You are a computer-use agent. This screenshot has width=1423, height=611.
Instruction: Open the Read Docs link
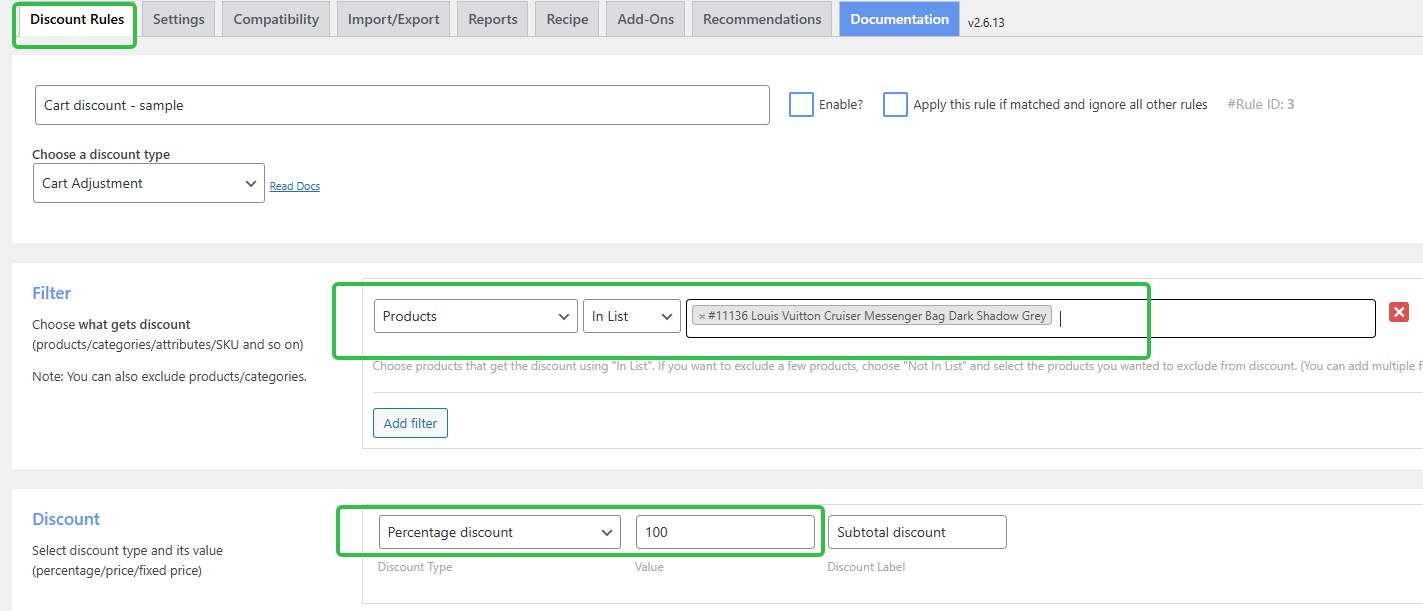click(x=294, y=185)
